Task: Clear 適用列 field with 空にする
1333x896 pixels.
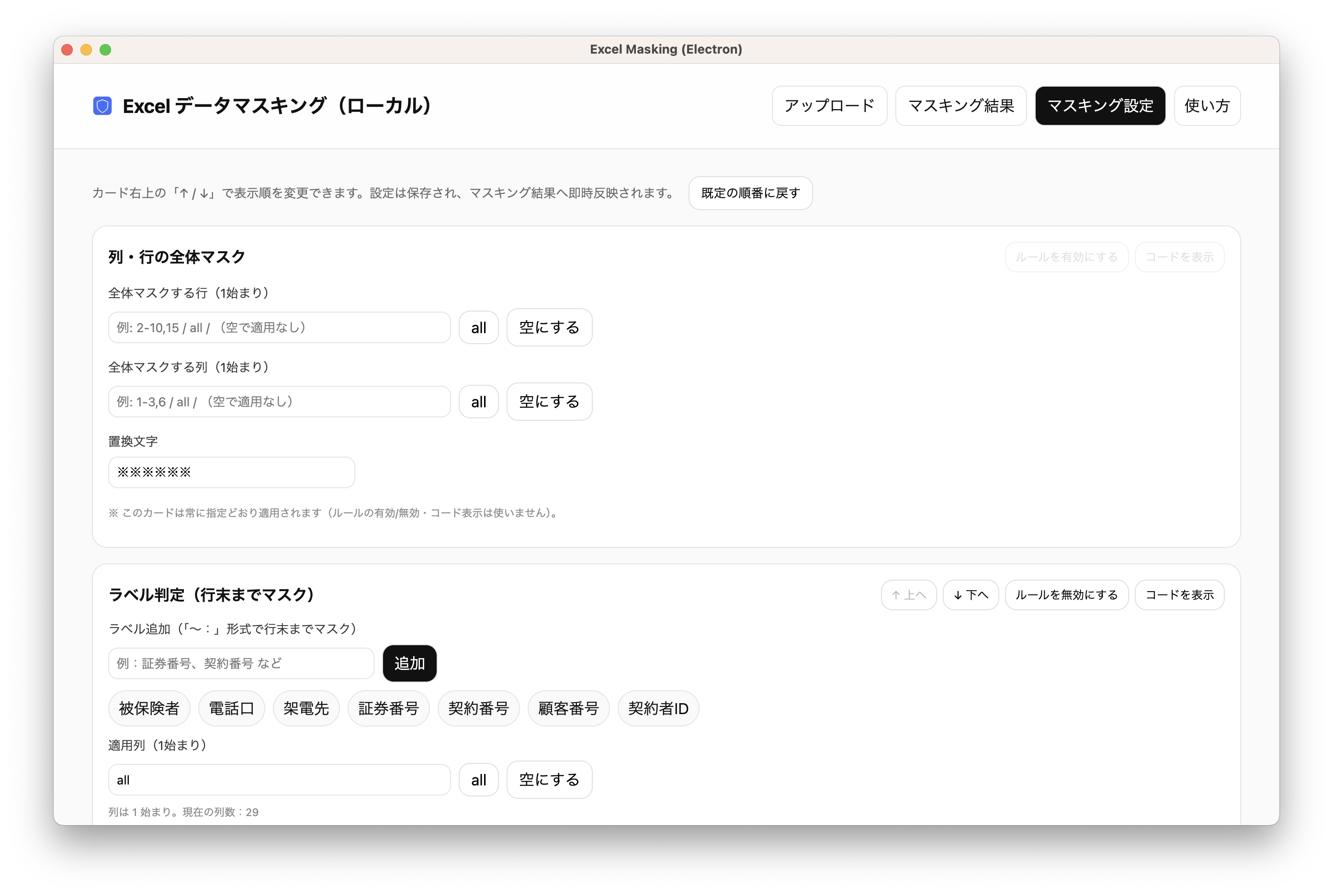Action: point(549,779)
